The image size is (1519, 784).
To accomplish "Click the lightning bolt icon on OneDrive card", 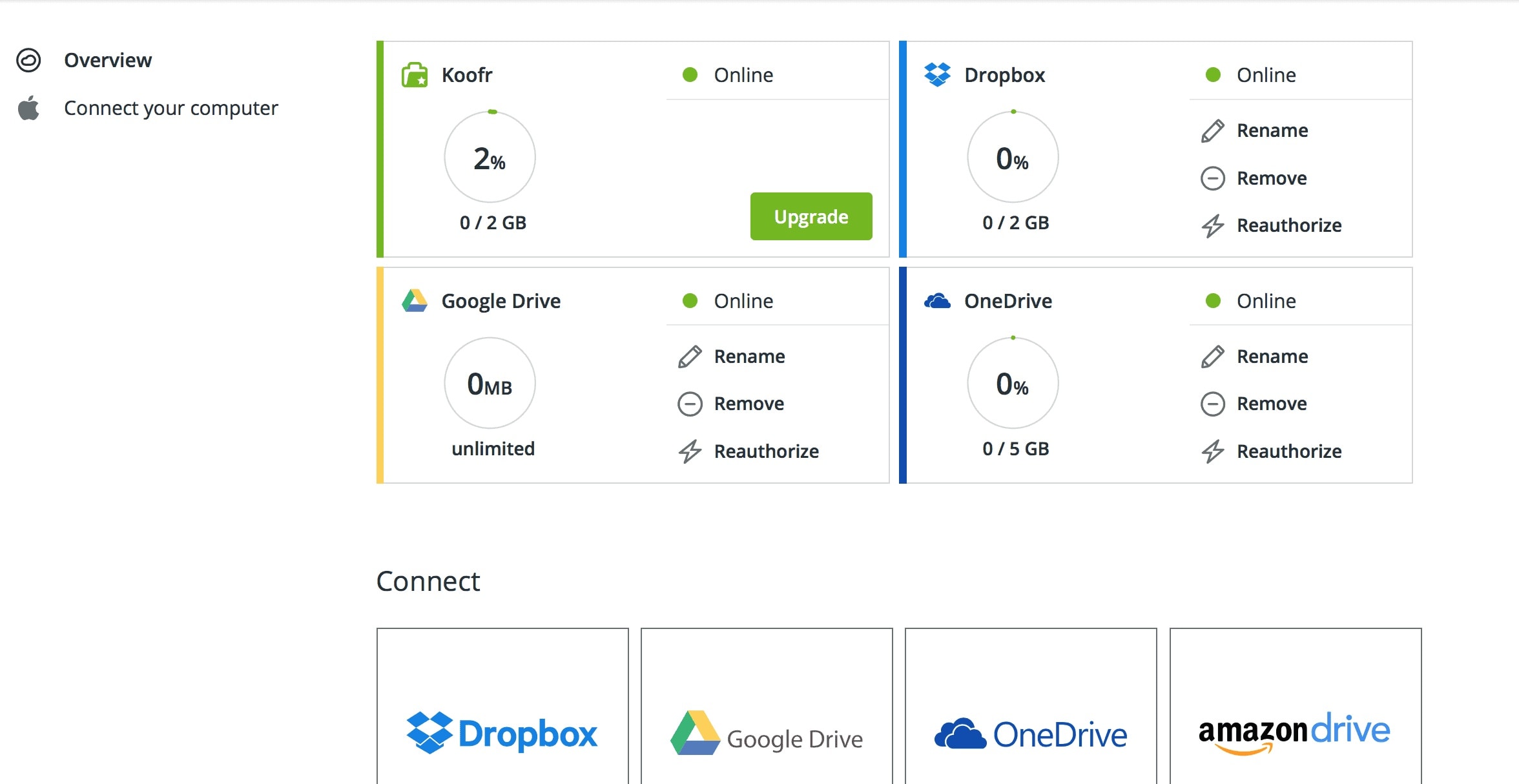I will 1212,451.
